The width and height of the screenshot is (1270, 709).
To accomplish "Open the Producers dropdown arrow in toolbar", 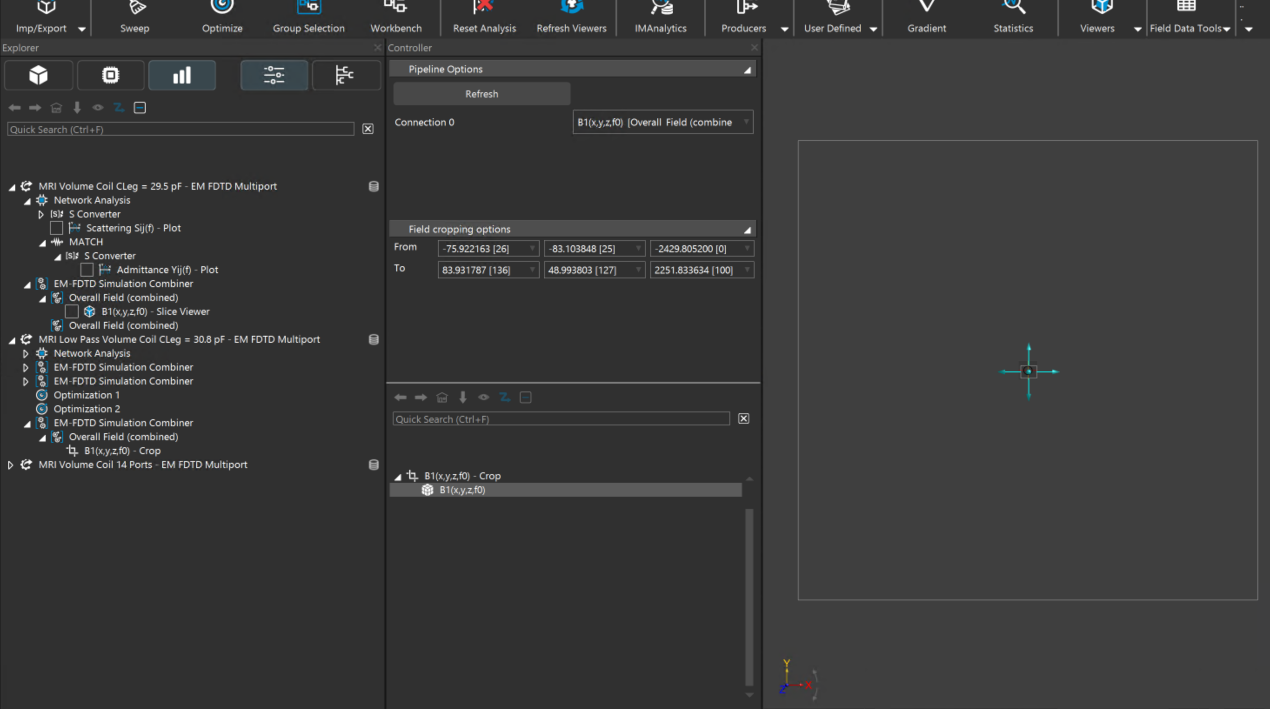I will pos(785,29).
